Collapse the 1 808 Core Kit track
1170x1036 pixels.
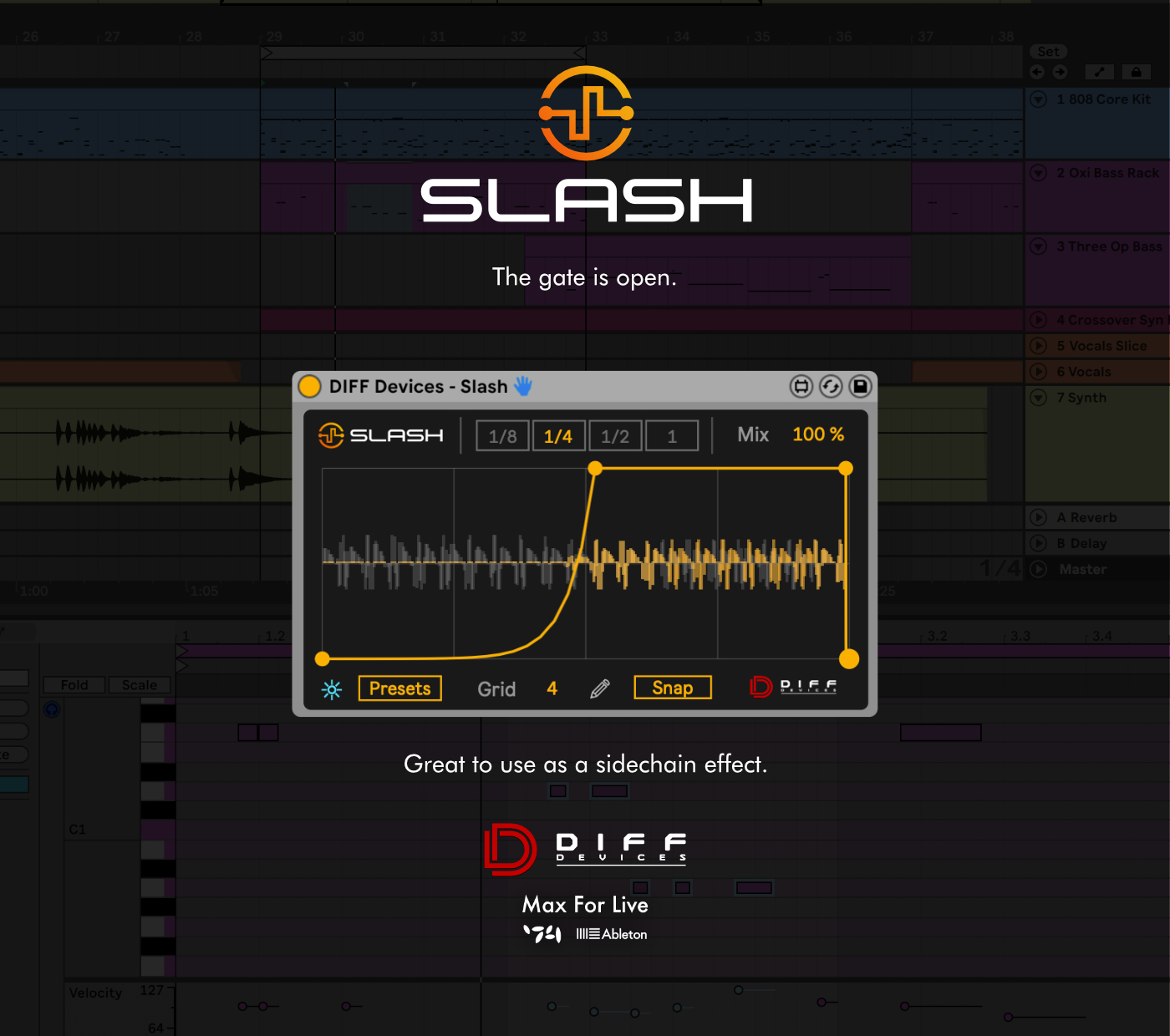pyautogui.click(x=1039, y=99)
